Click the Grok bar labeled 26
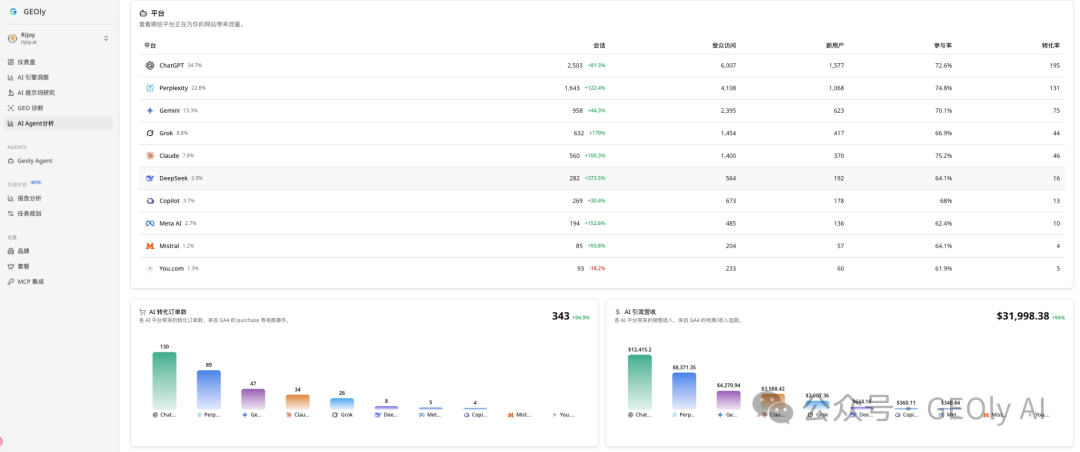The height and width of the screenshot is (452, 1080). [x=342, y=404]
